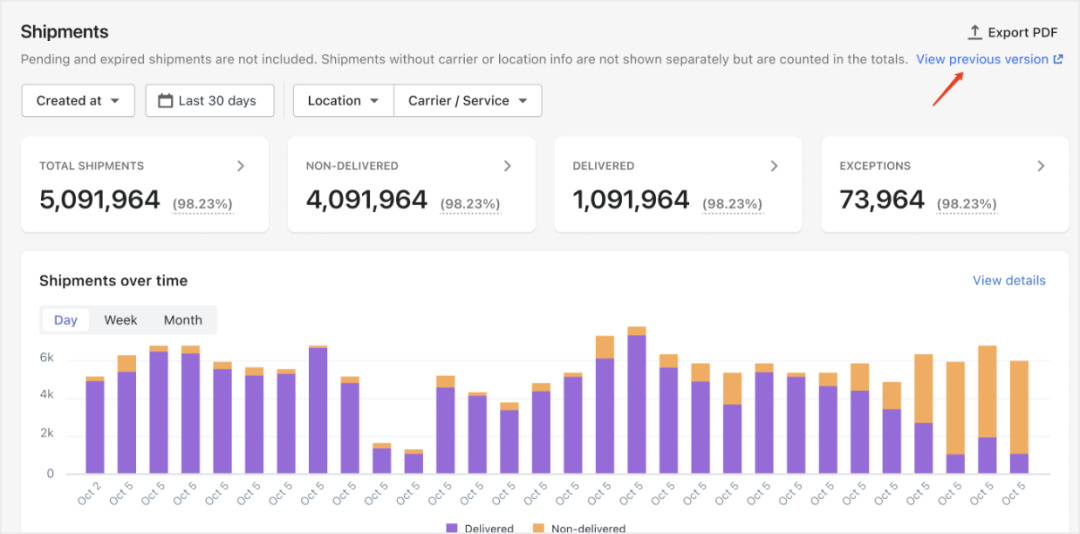Click the Delivered value 1,091,964
This screenshot has height=534, width=1080.
(631, 200)
